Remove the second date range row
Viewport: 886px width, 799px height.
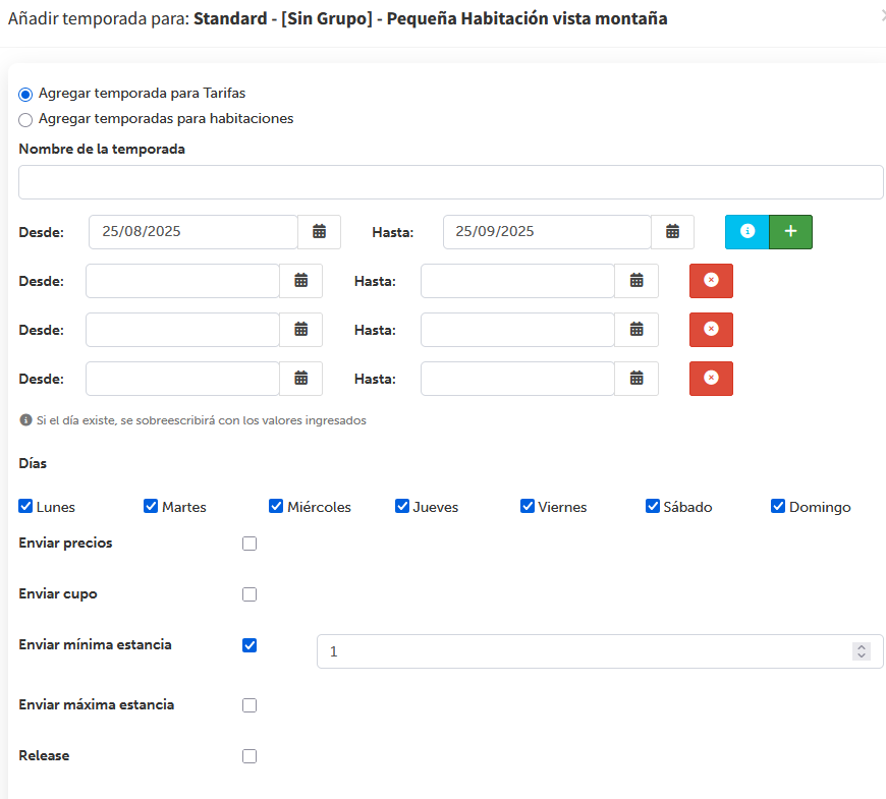pyautogui.click(x=711, y=281)
